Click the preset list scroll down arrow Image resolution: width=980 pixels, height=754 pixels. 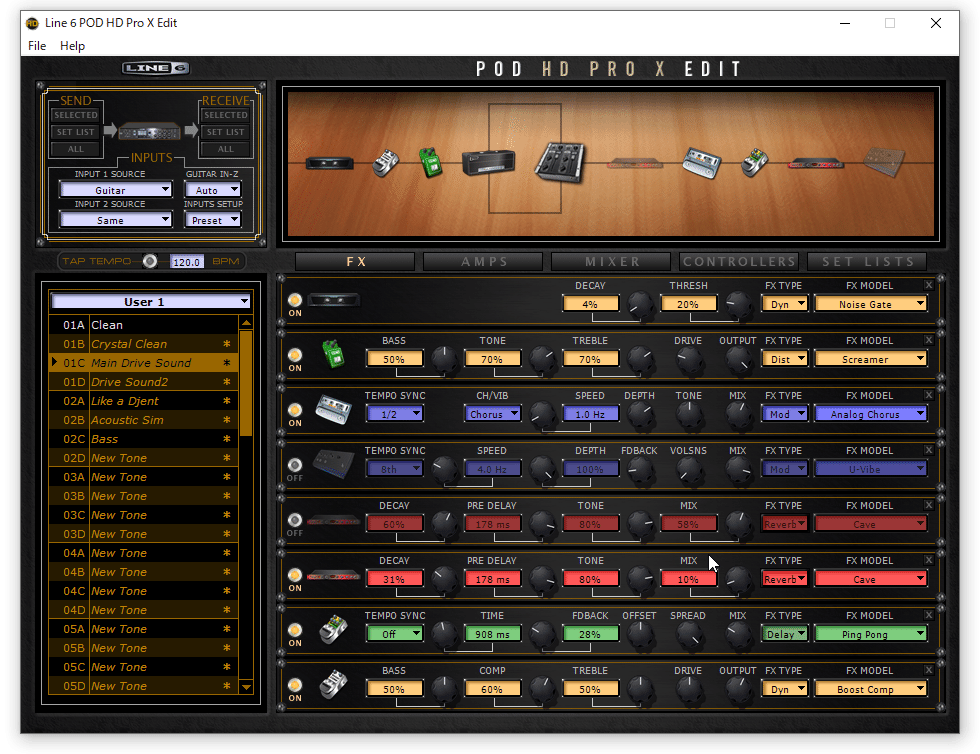[246, 686]
